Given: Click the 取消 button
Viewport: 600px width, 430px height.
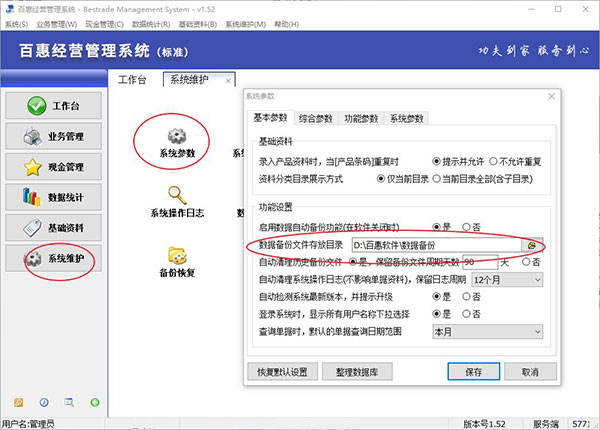Looking at the screenshot, I should coord(530,371).
